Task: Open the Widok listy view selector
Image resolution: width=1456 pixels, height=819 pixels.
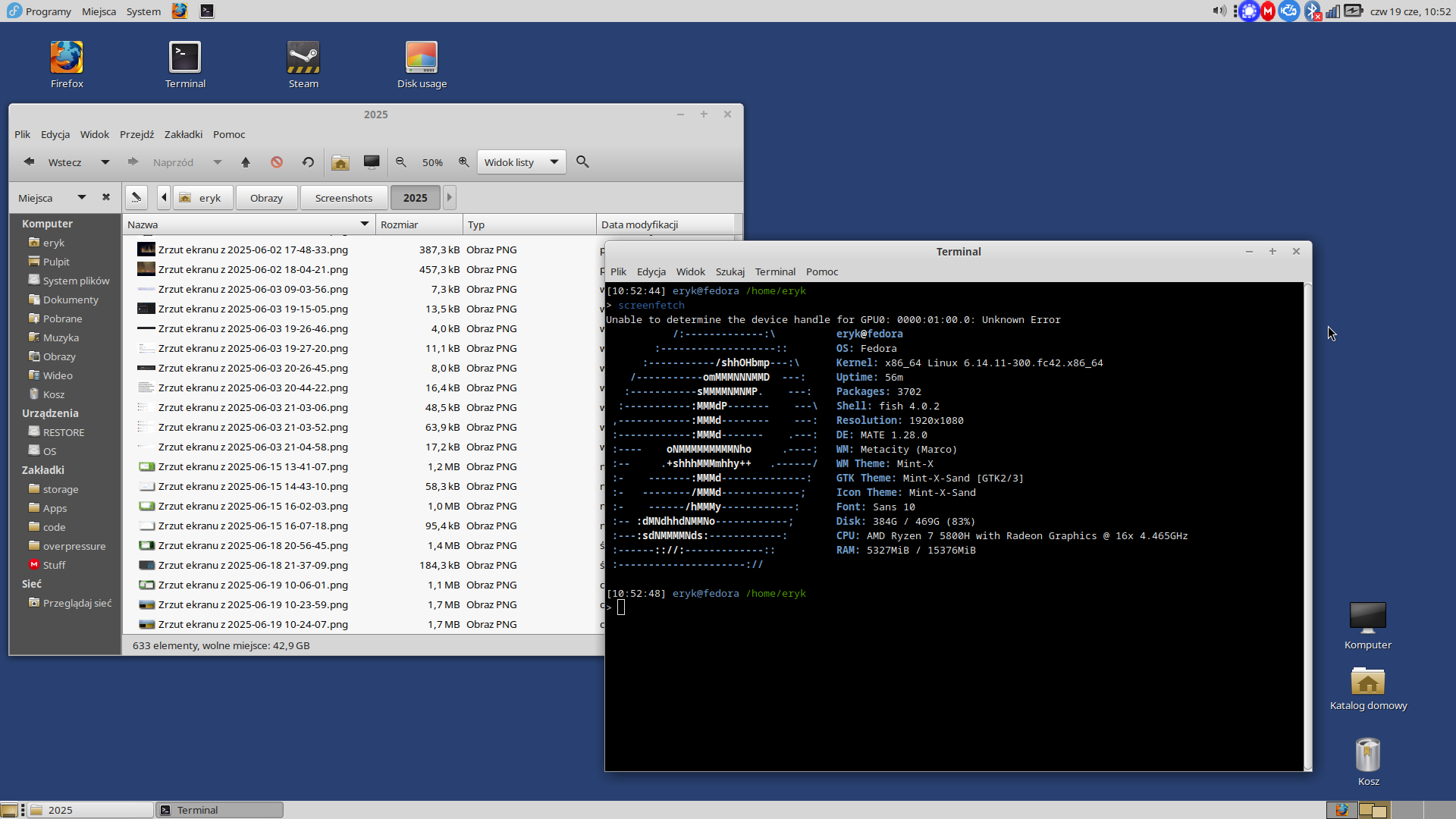Action: [522, 162]
